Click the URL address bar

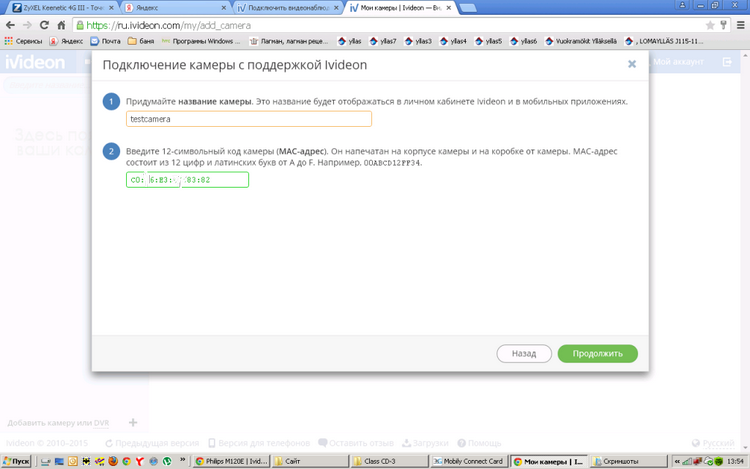(392, 25)
